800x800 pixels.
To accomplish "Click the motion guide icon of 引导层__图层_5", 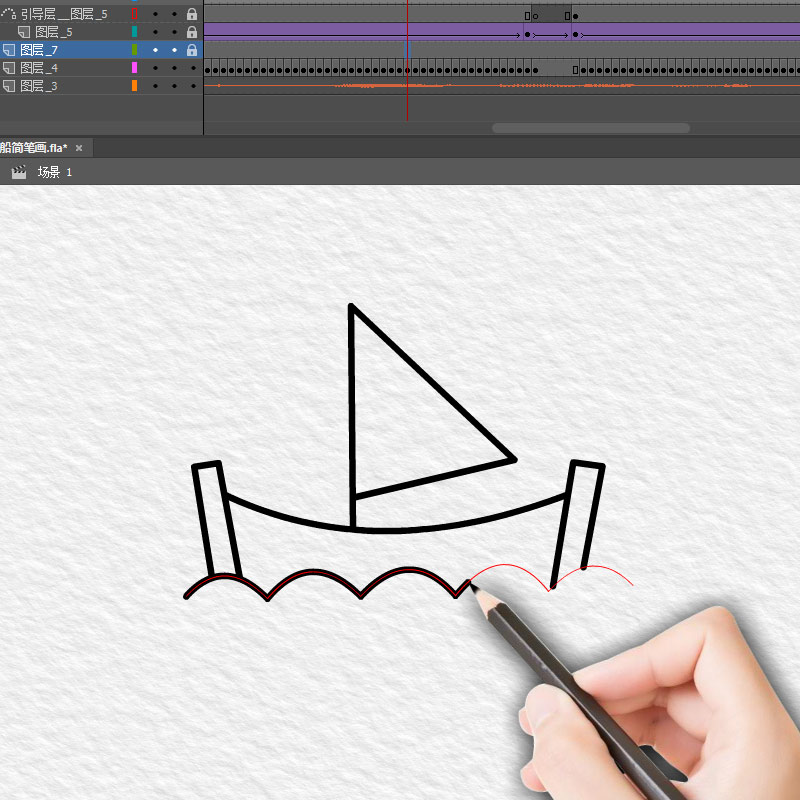I will click(9, 13).
